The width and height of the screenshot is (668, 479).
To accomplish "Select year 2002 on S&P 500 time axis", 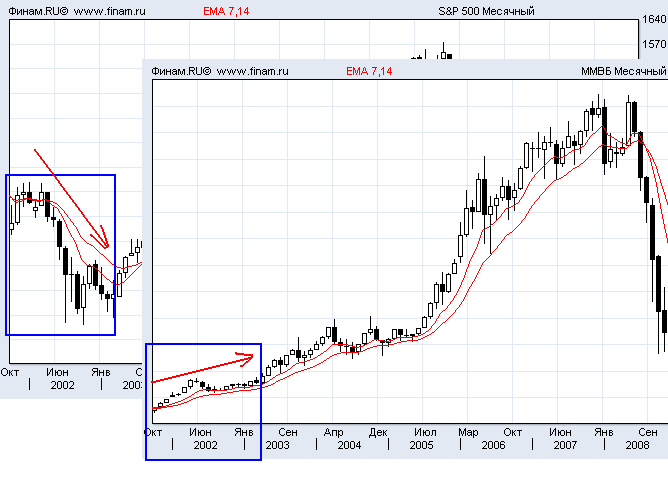I will coord(62,385).
